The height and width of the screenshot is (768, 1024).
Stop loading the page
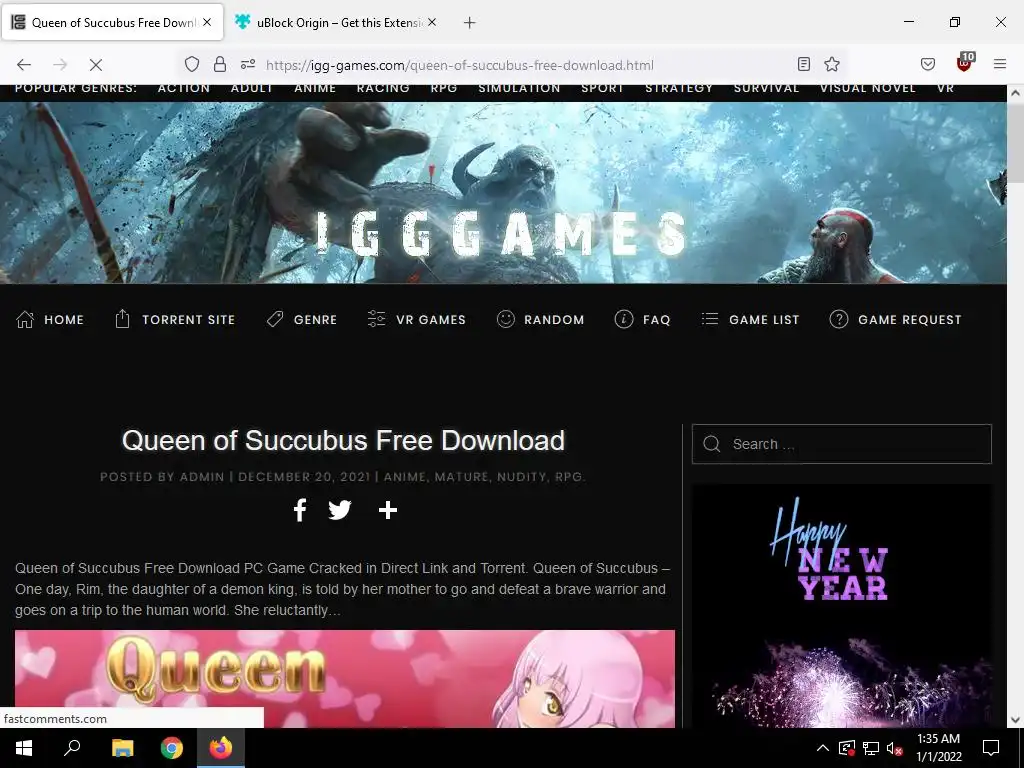click(x=95, y=64)
